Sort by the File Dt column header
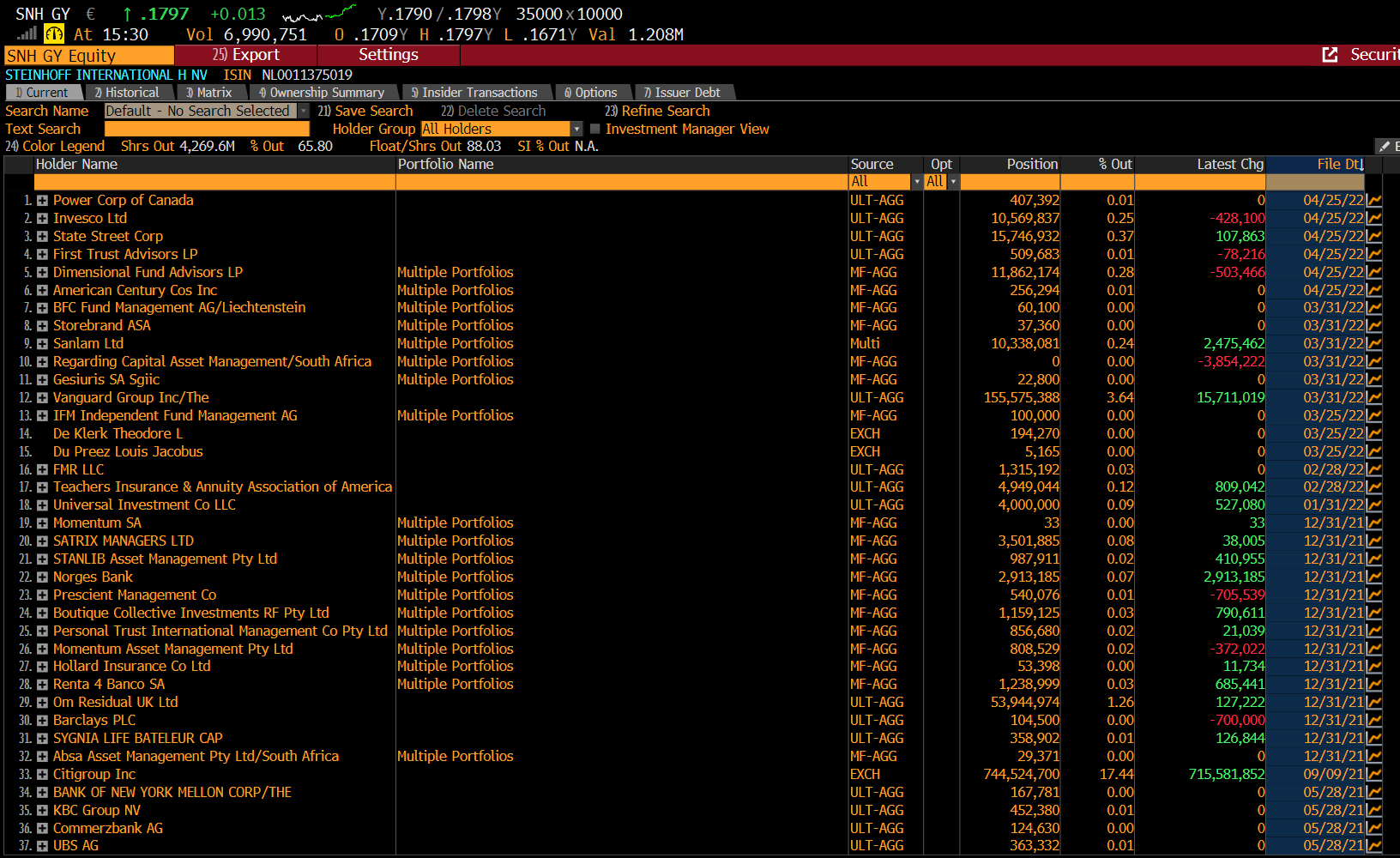This screenshot has height=858, width=1400. 1315,164
